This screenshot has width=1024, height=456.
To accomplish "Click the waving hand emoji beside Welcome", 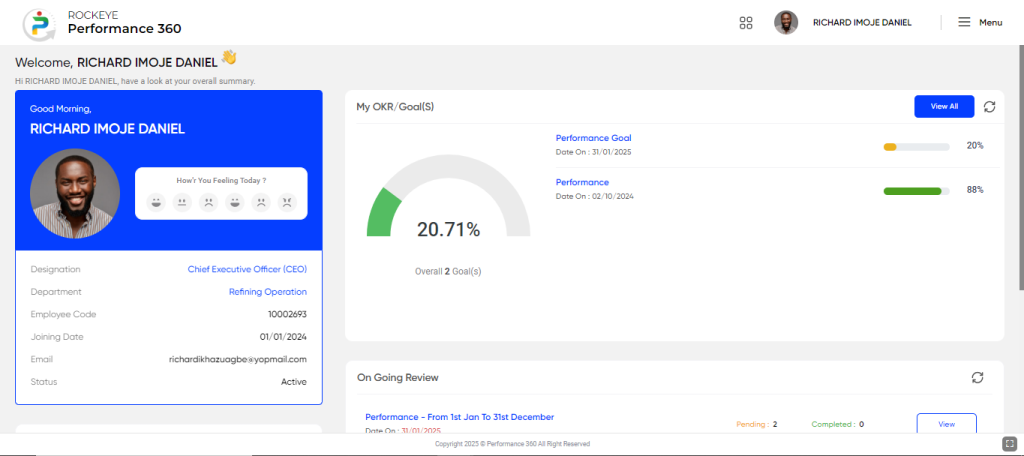I will [x=229, y=57].
